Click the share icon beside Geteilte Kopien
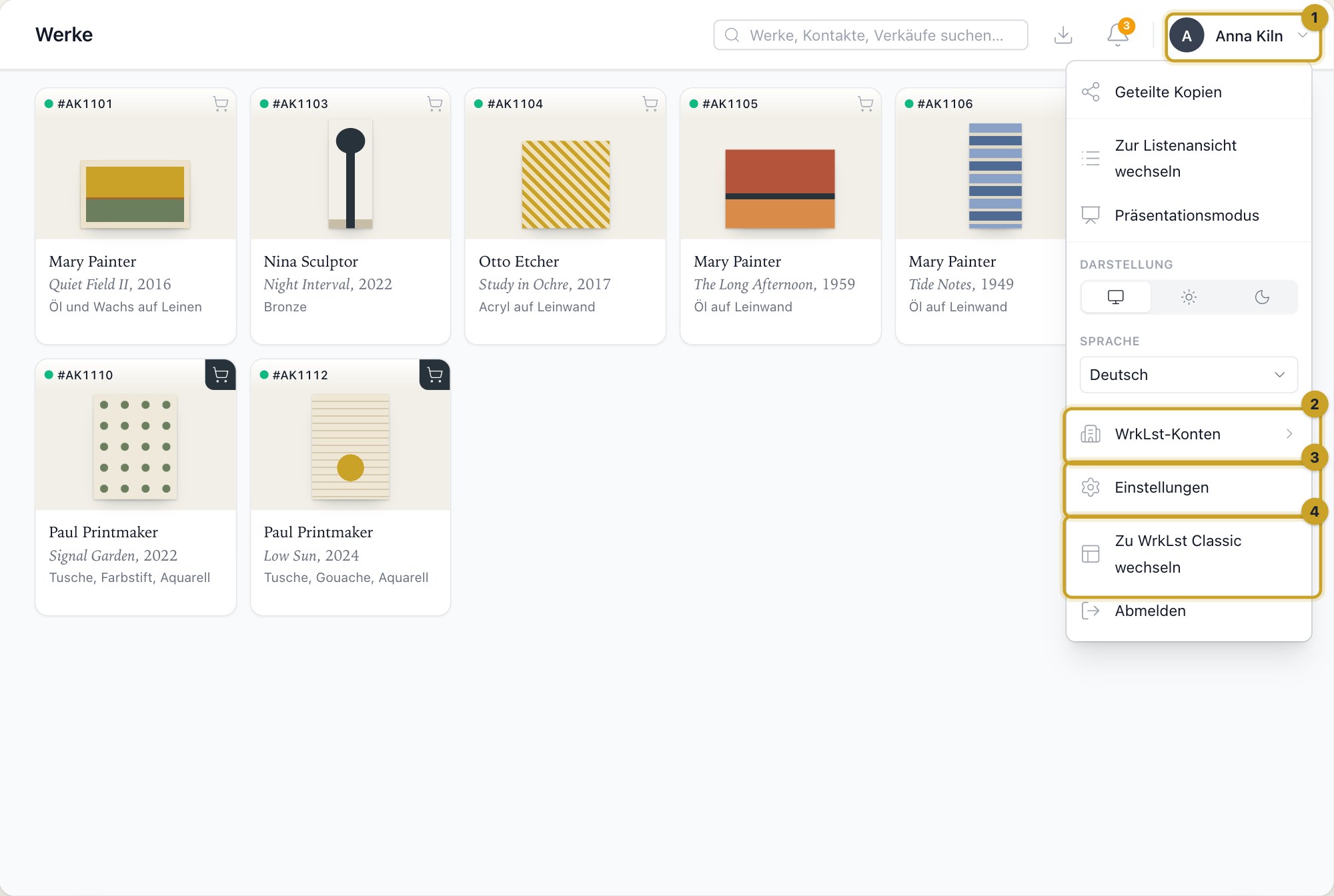 click(x=1091, y=92)
